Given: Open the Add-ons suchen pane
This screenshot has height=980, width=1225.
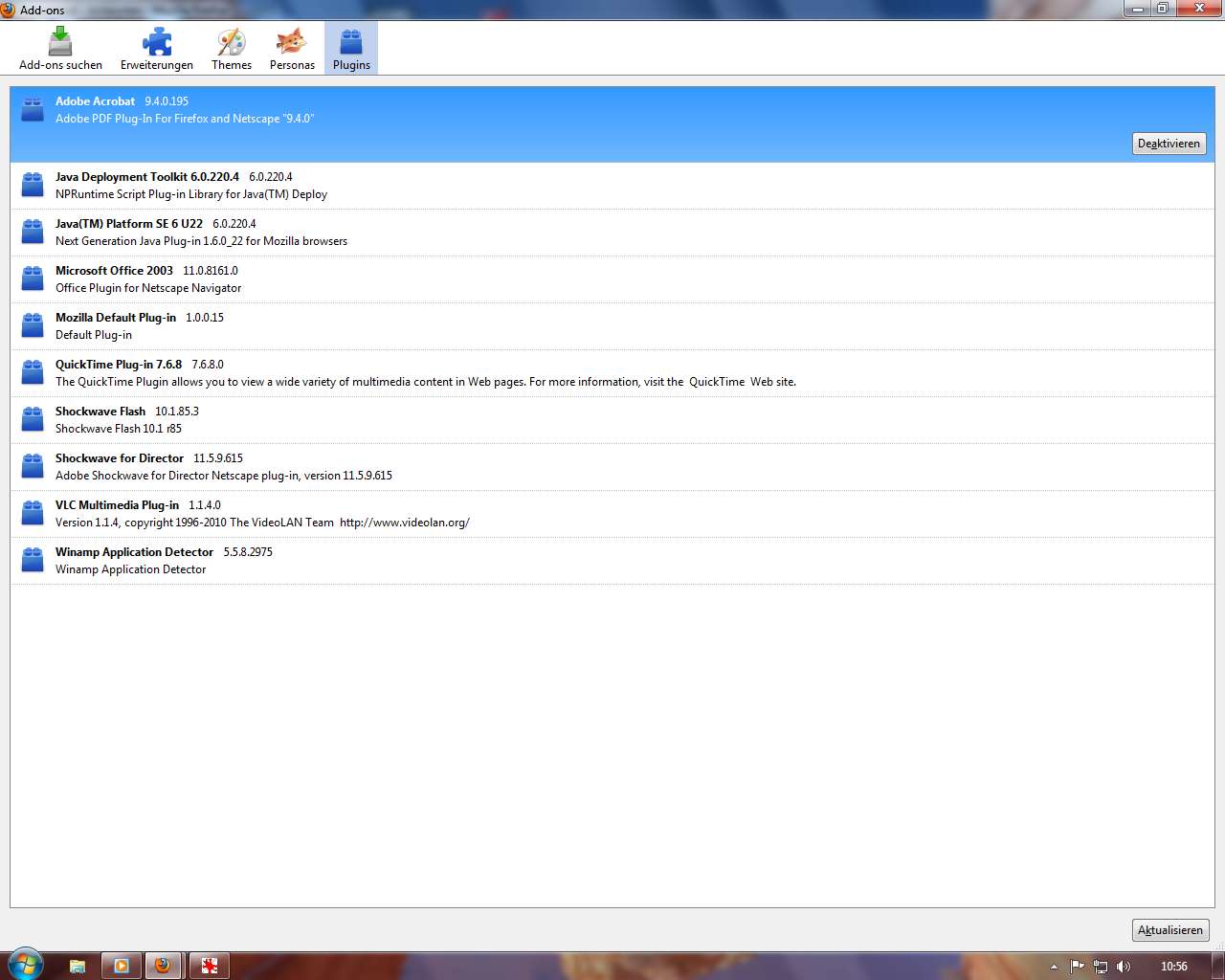Looking at the screenshot, I should (60, 49).
